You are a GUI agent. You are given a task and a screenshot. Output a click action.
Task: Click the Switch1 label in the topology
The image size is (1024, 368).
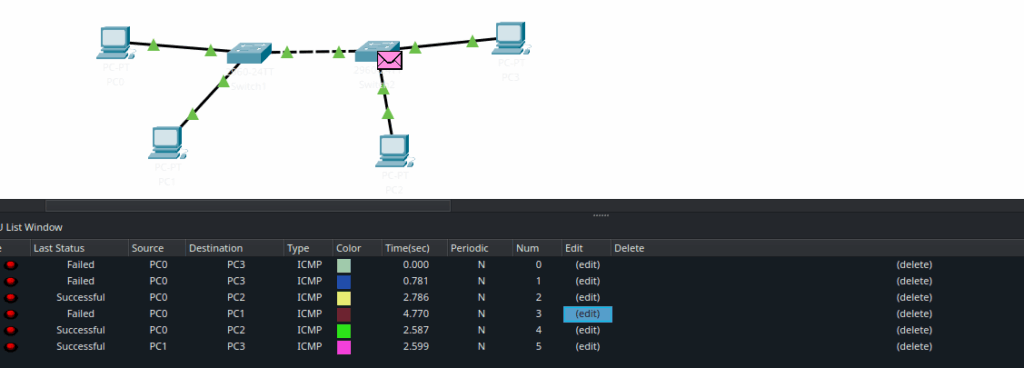coord(249,87)
